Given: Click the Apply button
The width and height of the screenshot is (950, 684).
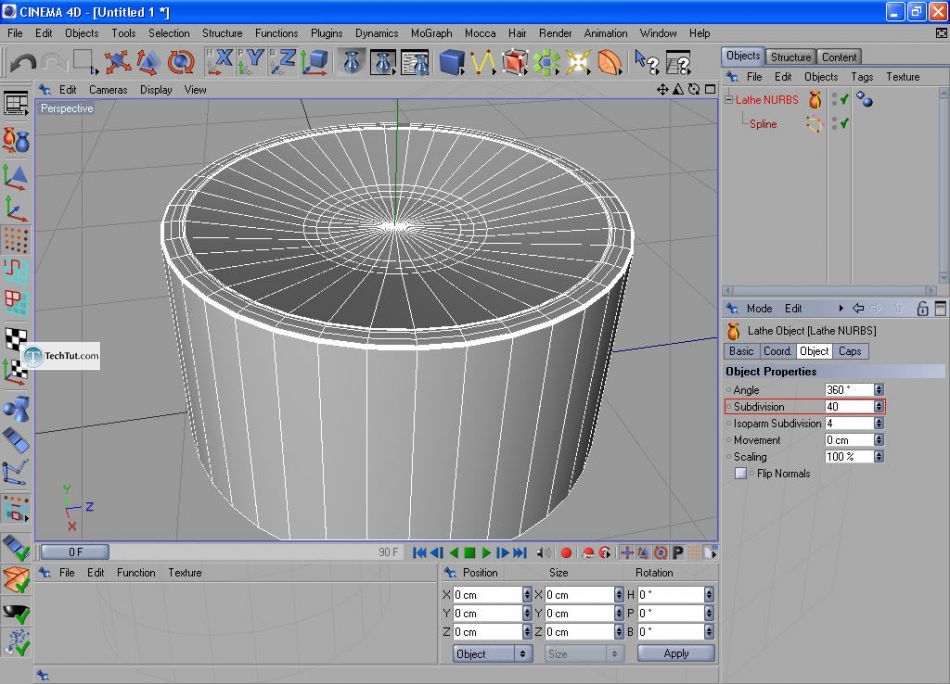Looking at the screenshot, I should 676,653.
